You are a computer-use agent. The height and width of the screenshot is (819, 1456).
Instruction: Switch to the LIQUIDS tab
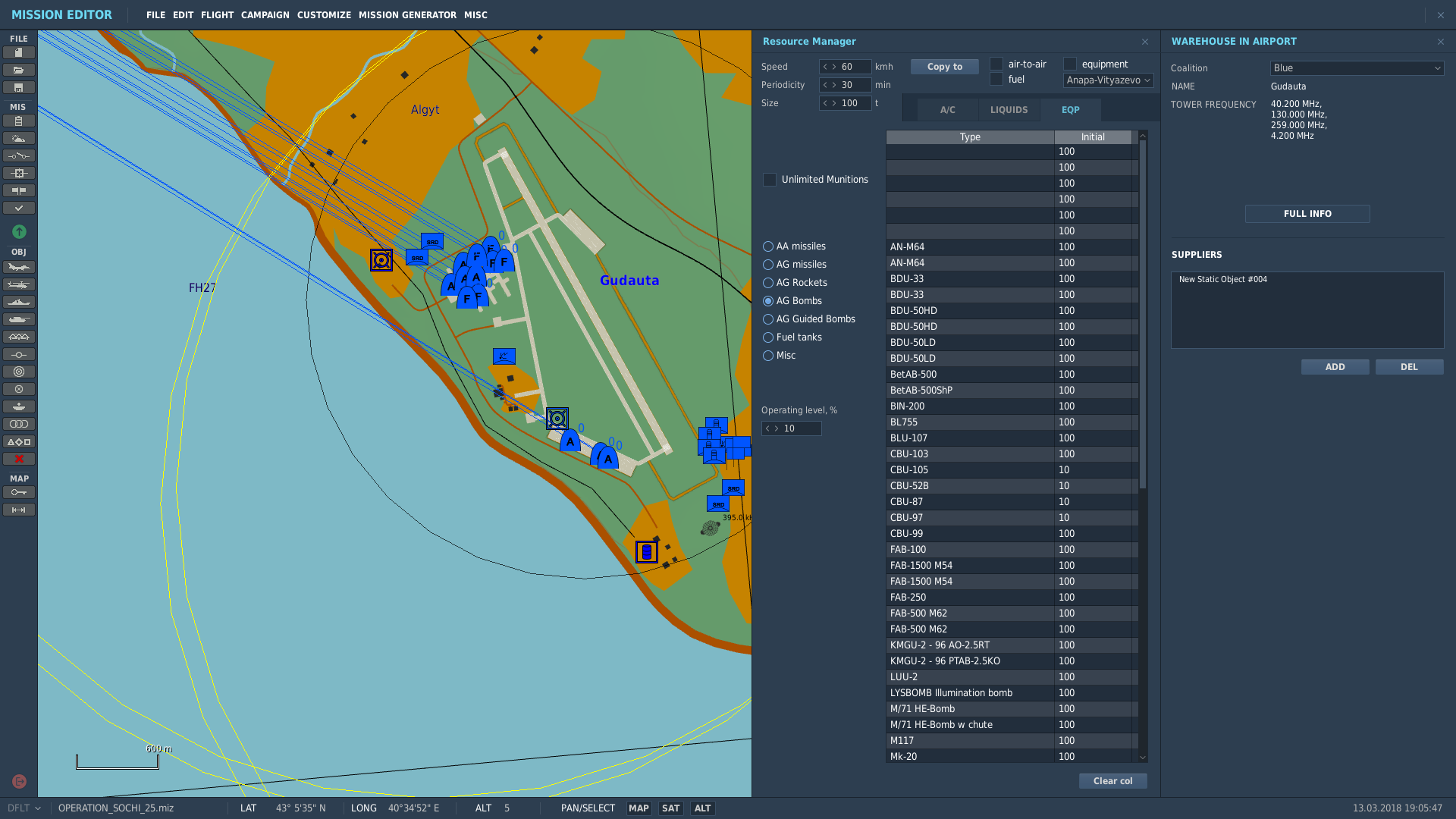[1009, 110]
